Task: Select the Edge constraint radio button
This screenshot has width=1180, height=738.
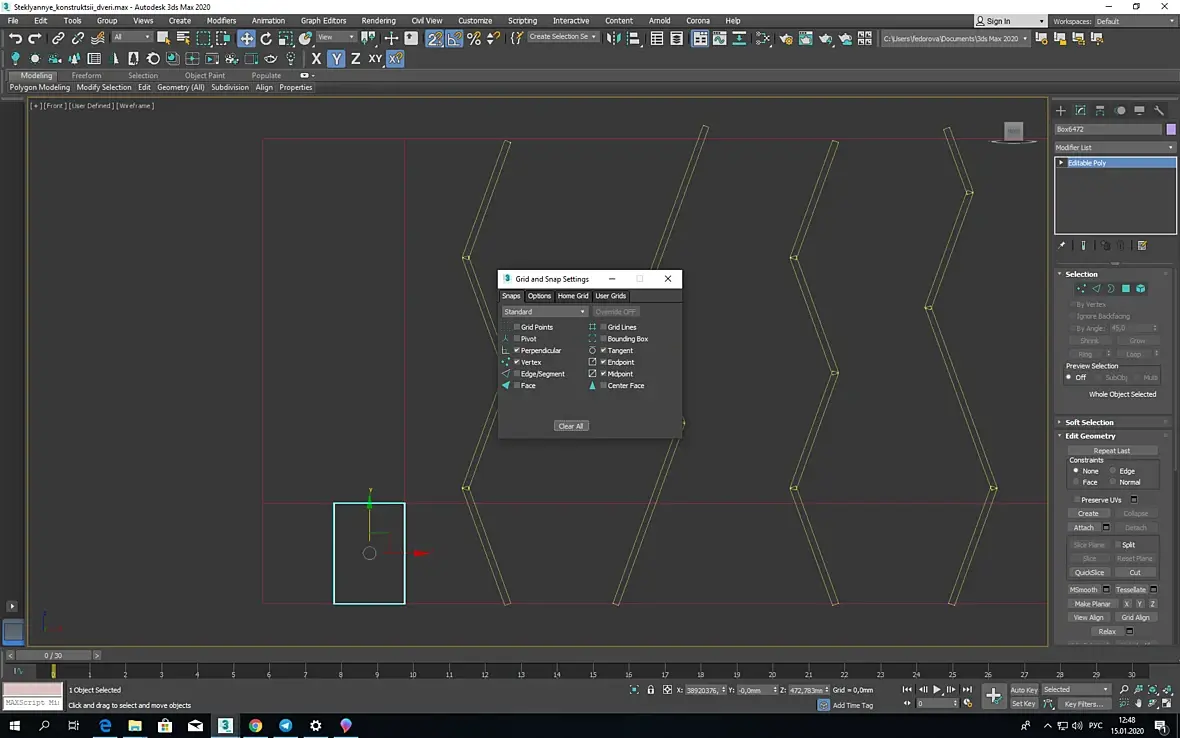Action: pyautogui.click(x=1113, y=471)
